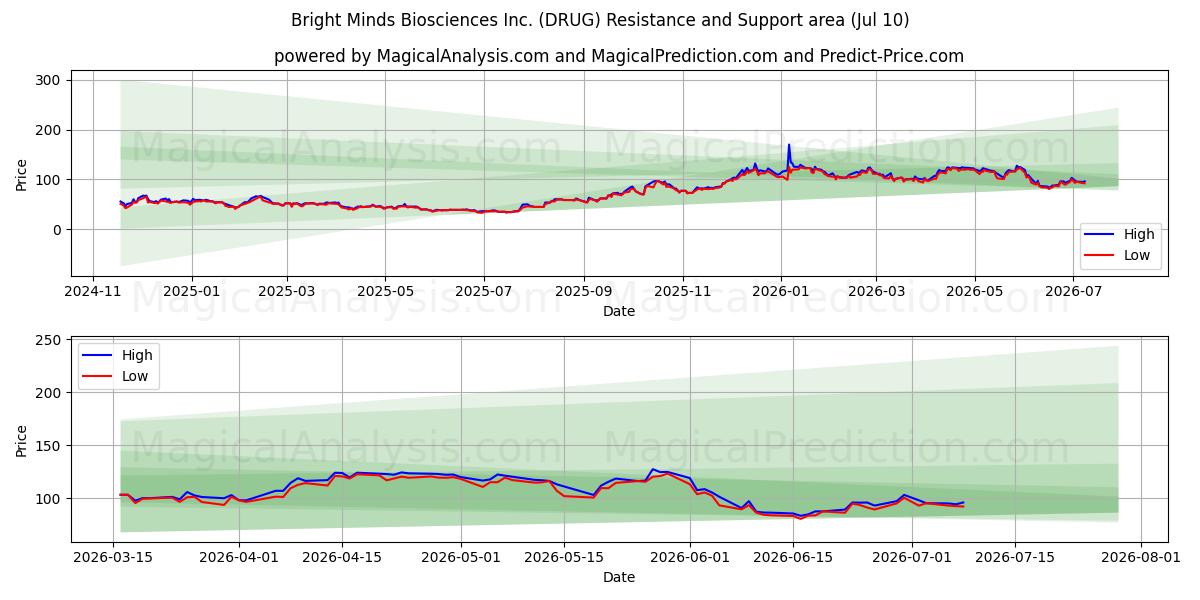The width and height of the screenshot is (1200, 600).
Task: Click the '2026-05-01' x-axis label in the bottom chart
Action: 461,559
